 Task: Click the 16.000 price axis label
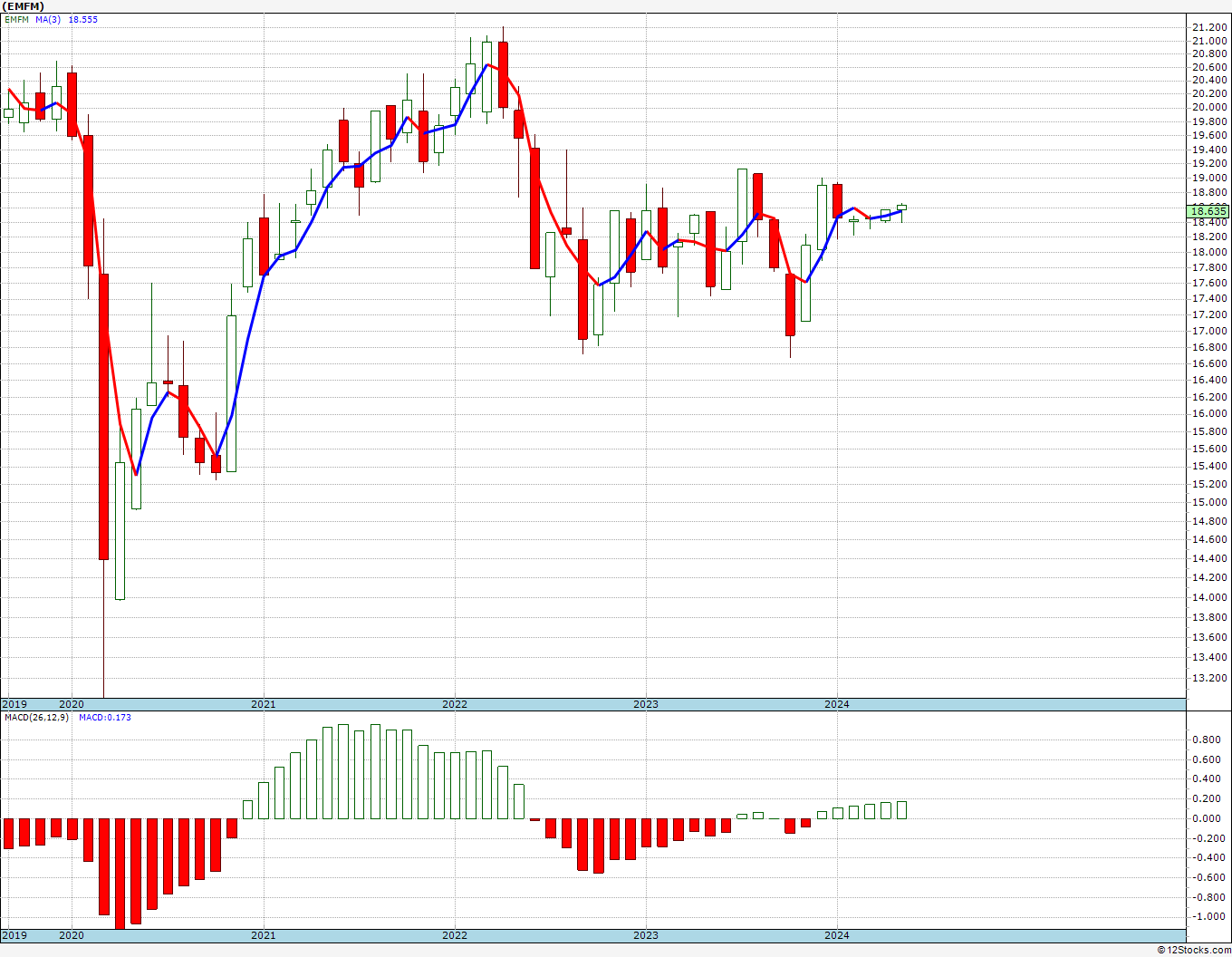[x=1210, y=413]
